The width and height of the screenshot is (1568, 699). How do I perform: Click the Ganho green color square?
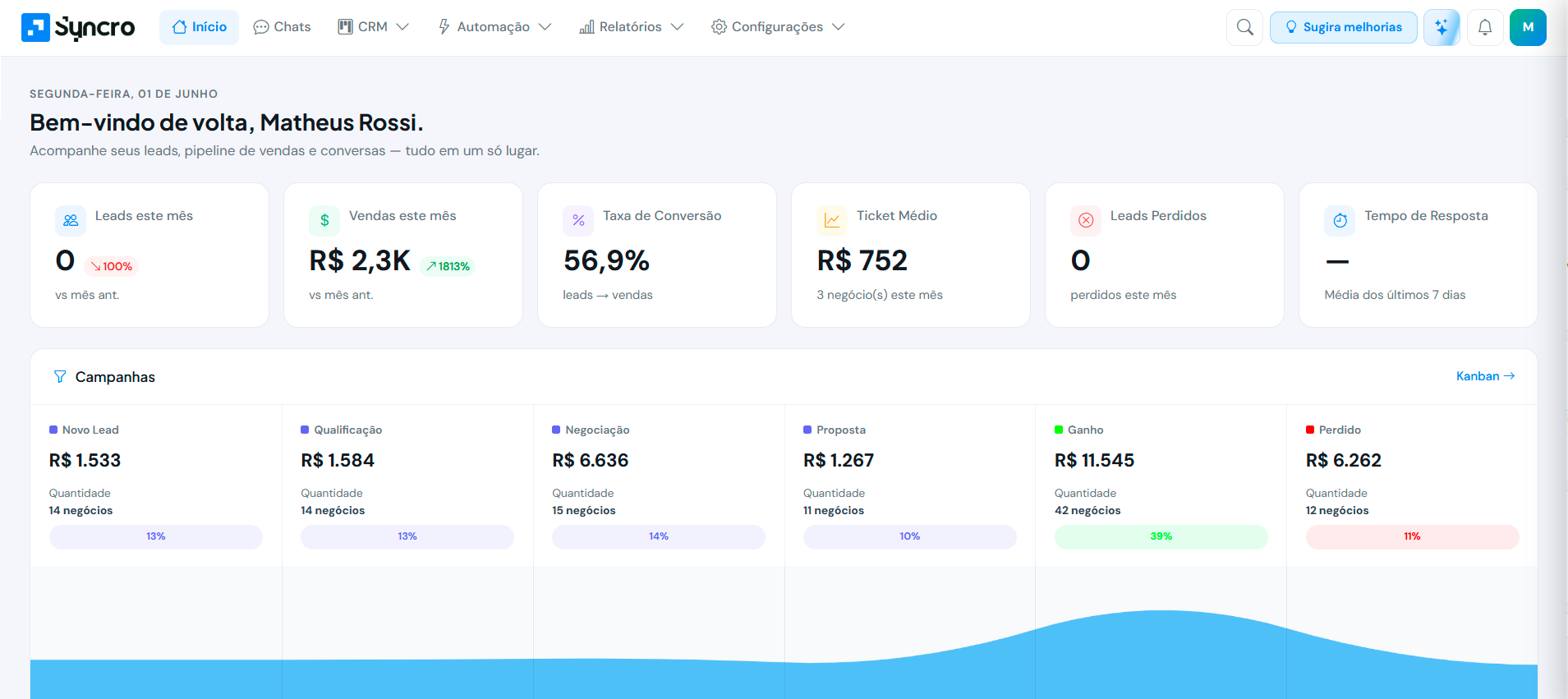1059,430
